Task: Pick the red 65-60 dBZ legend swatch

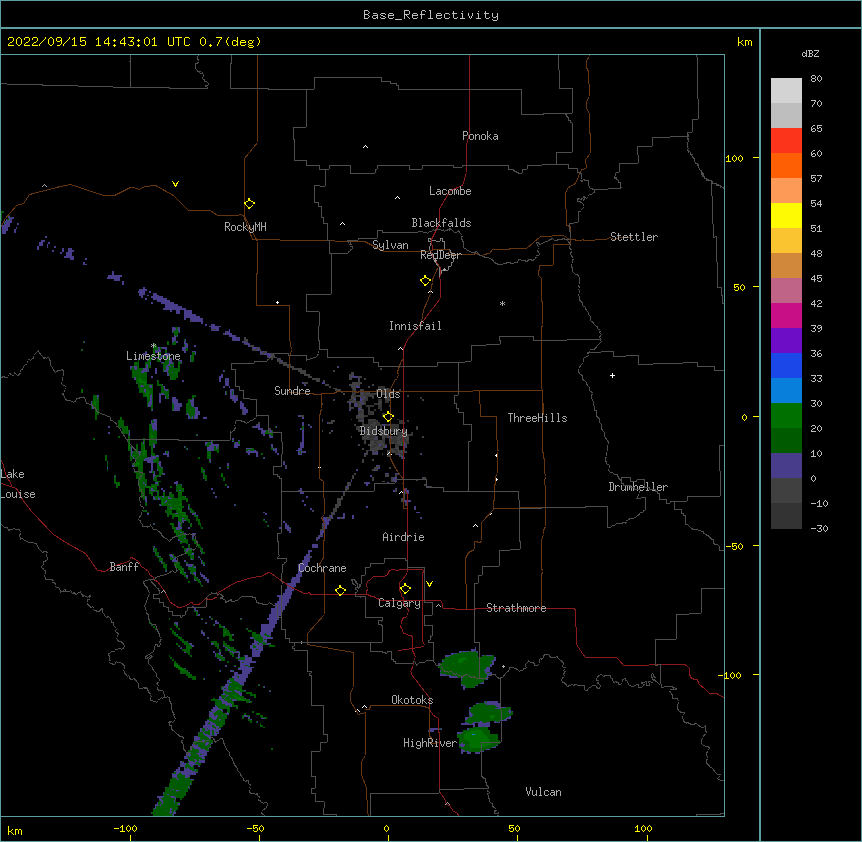Action: pyautogui.click(x=786, y=140)
